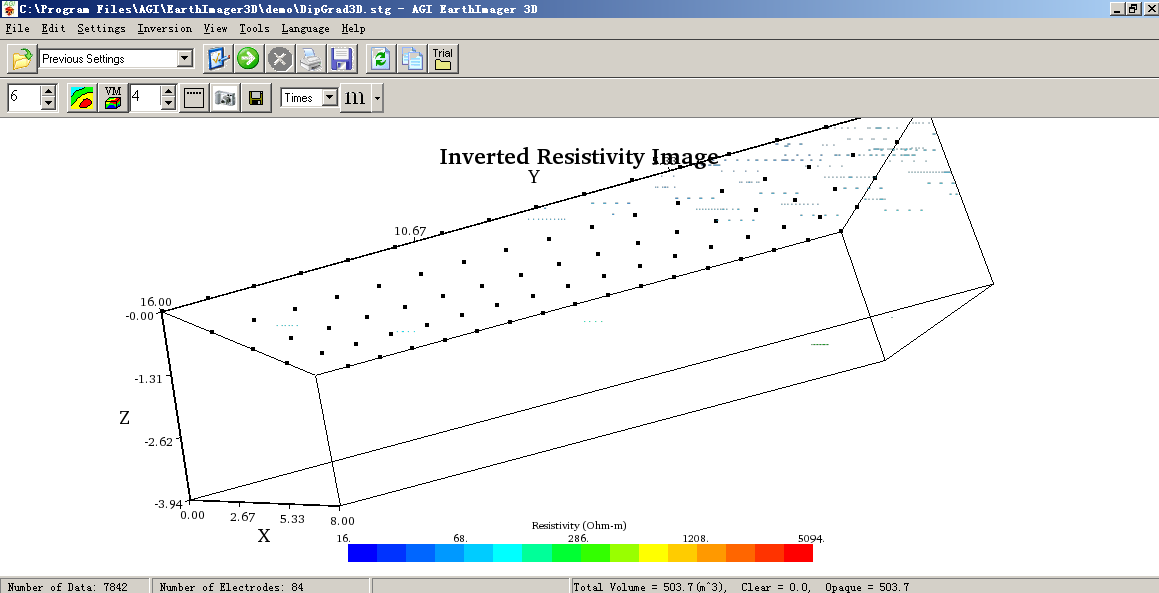Click the open data file folder icon
Screen dimensions: 1159x593
point(21,58)
